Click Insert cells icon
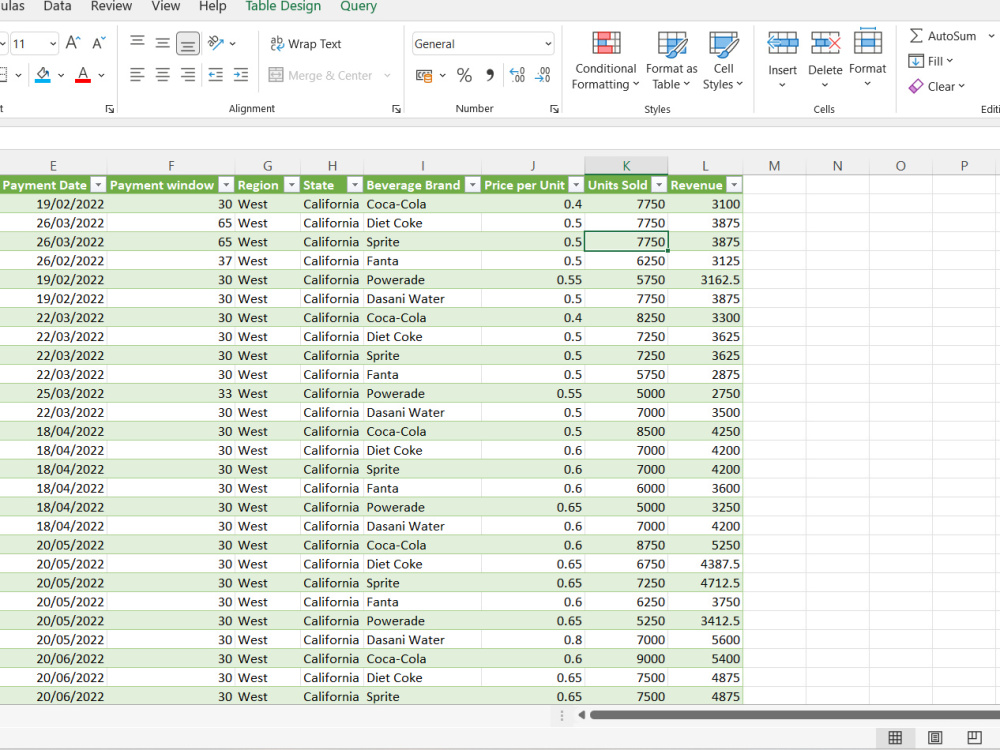The height and width of the screenshot is (750, 1000). tap(783, 44)
